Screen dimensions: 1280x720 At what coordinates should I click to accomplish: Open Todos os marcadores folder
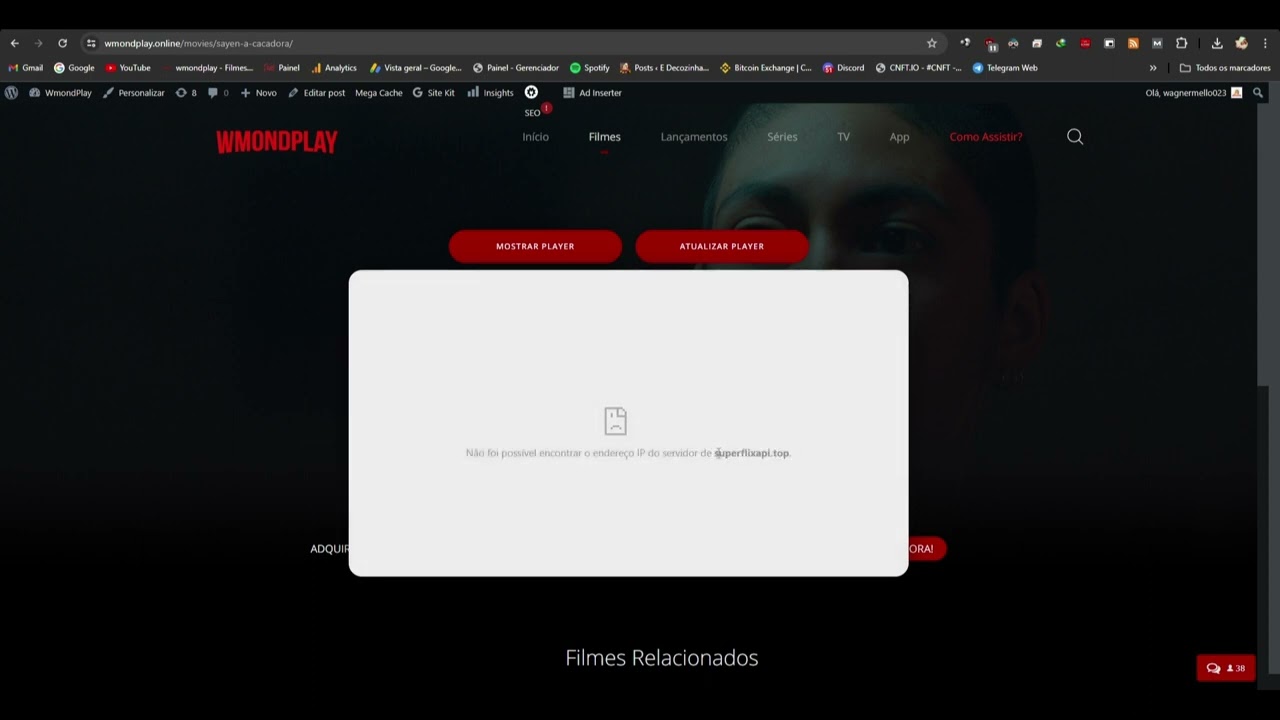click(x=1225, y=68)
